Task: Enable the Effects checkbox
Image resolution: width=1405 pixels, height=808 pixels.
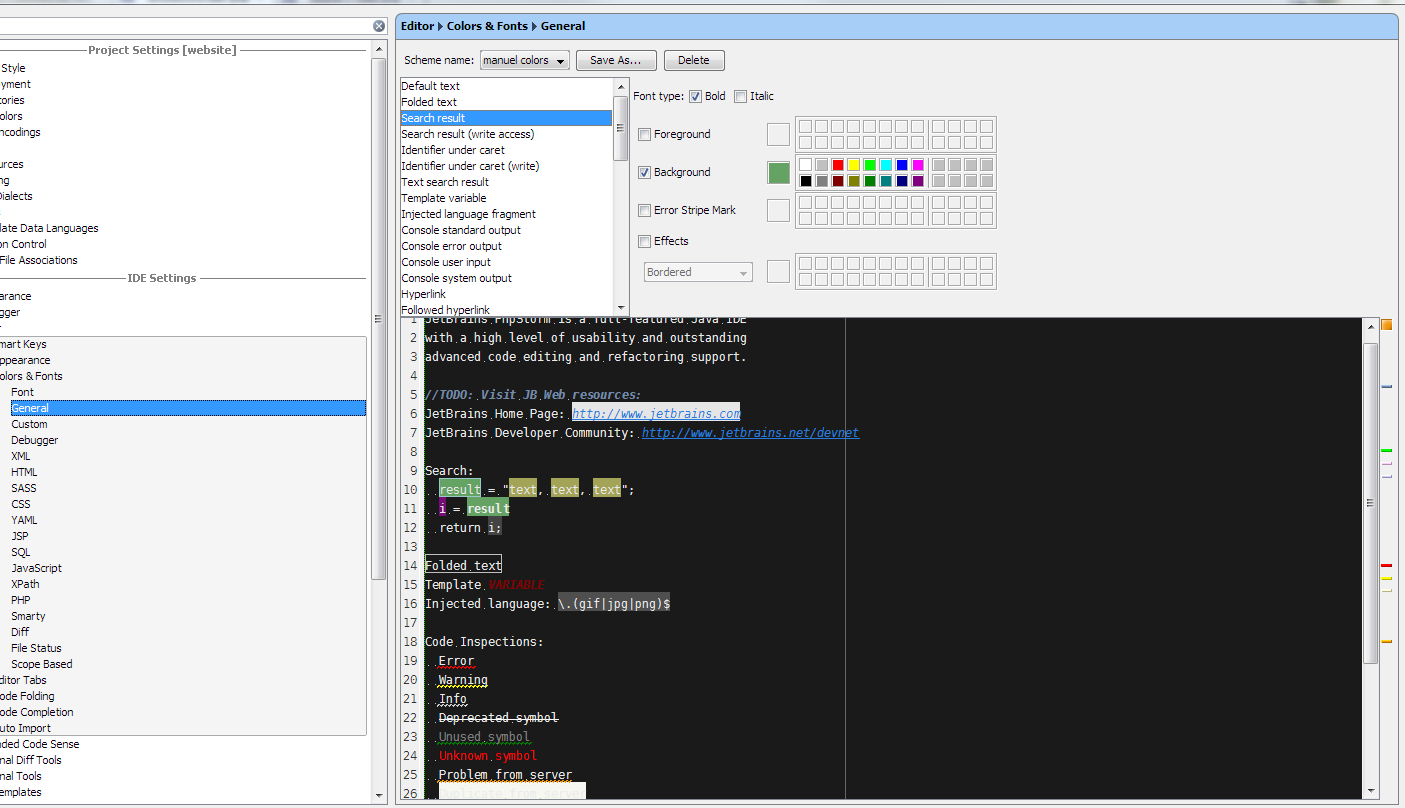Action: point(645,241)
